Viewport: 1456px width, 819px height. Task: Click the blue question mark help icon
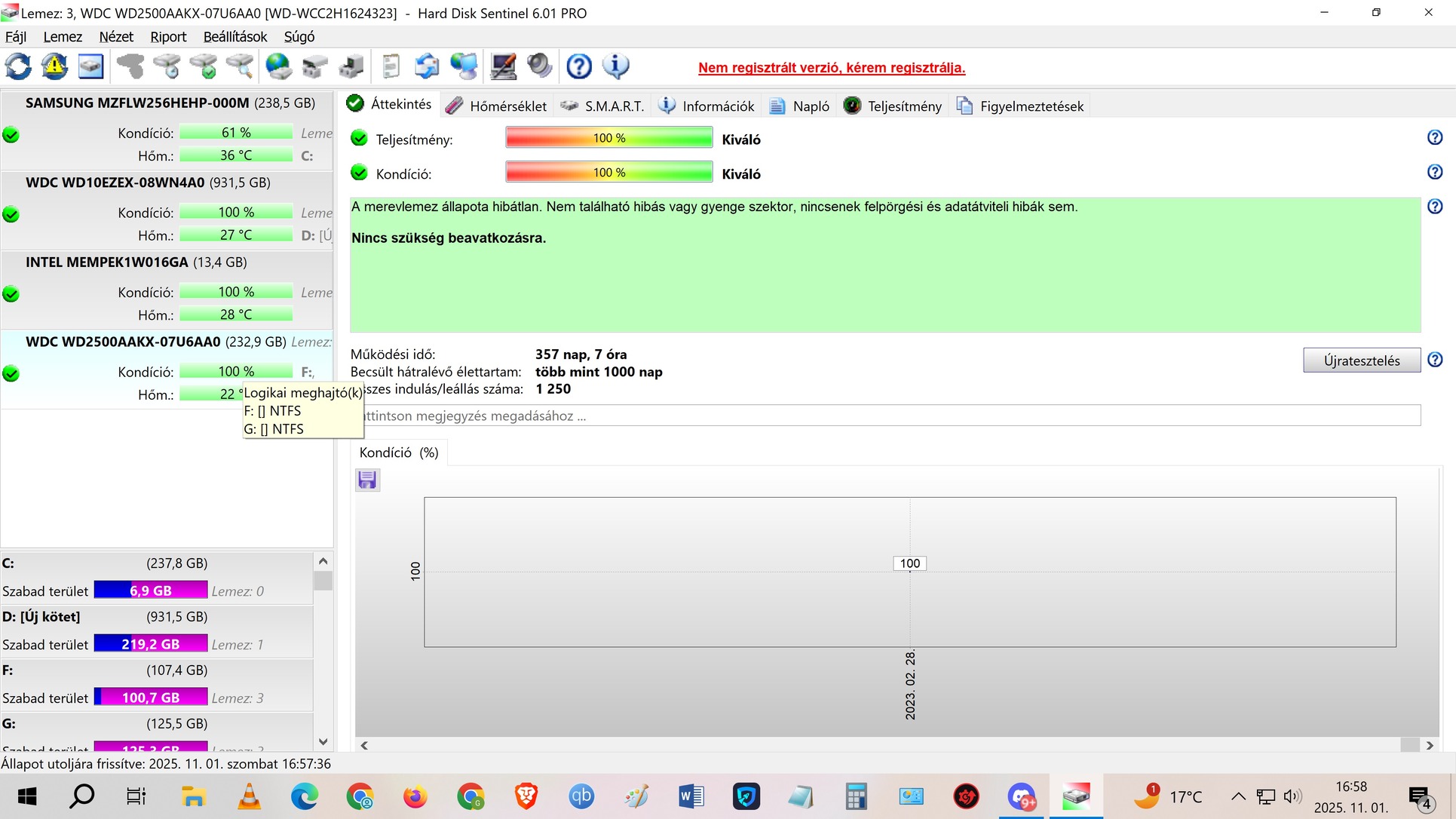point(579,66)
